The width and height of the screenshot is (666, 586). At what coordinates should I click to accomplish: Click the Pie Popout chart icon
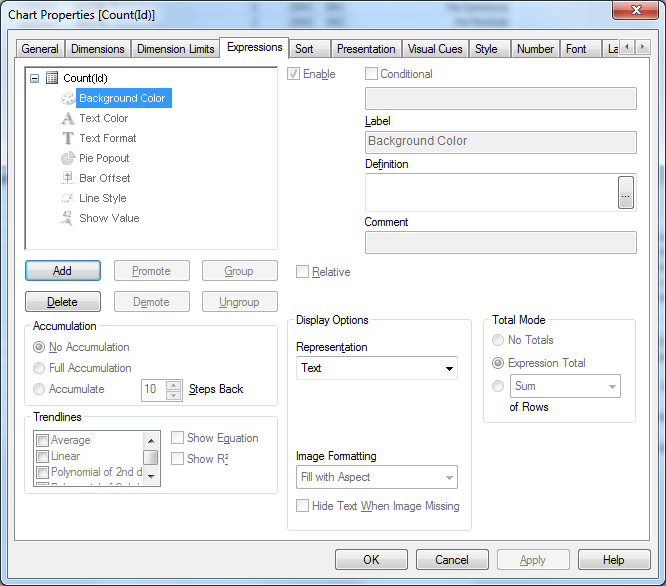[x=68, y=158]
